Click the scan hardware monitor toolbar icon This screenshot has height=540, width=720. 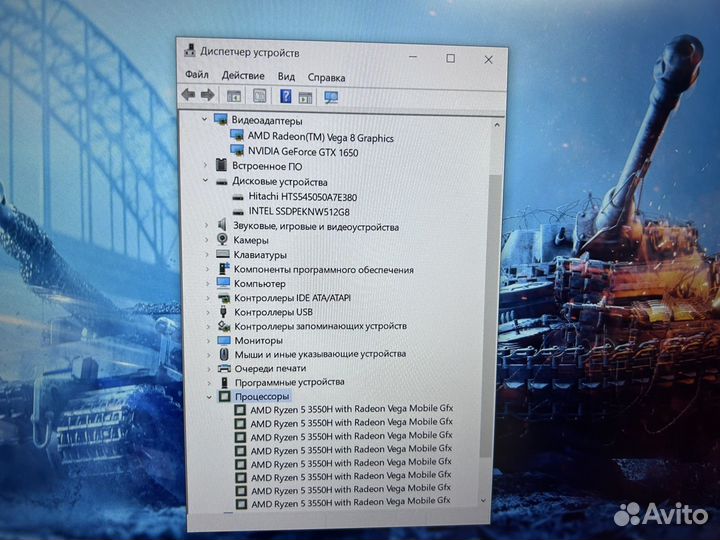pos(331,97)
